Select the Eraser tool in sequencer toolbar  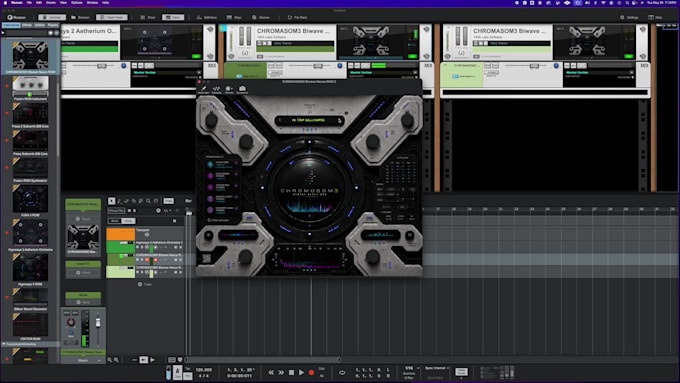[x=127, y=201]
